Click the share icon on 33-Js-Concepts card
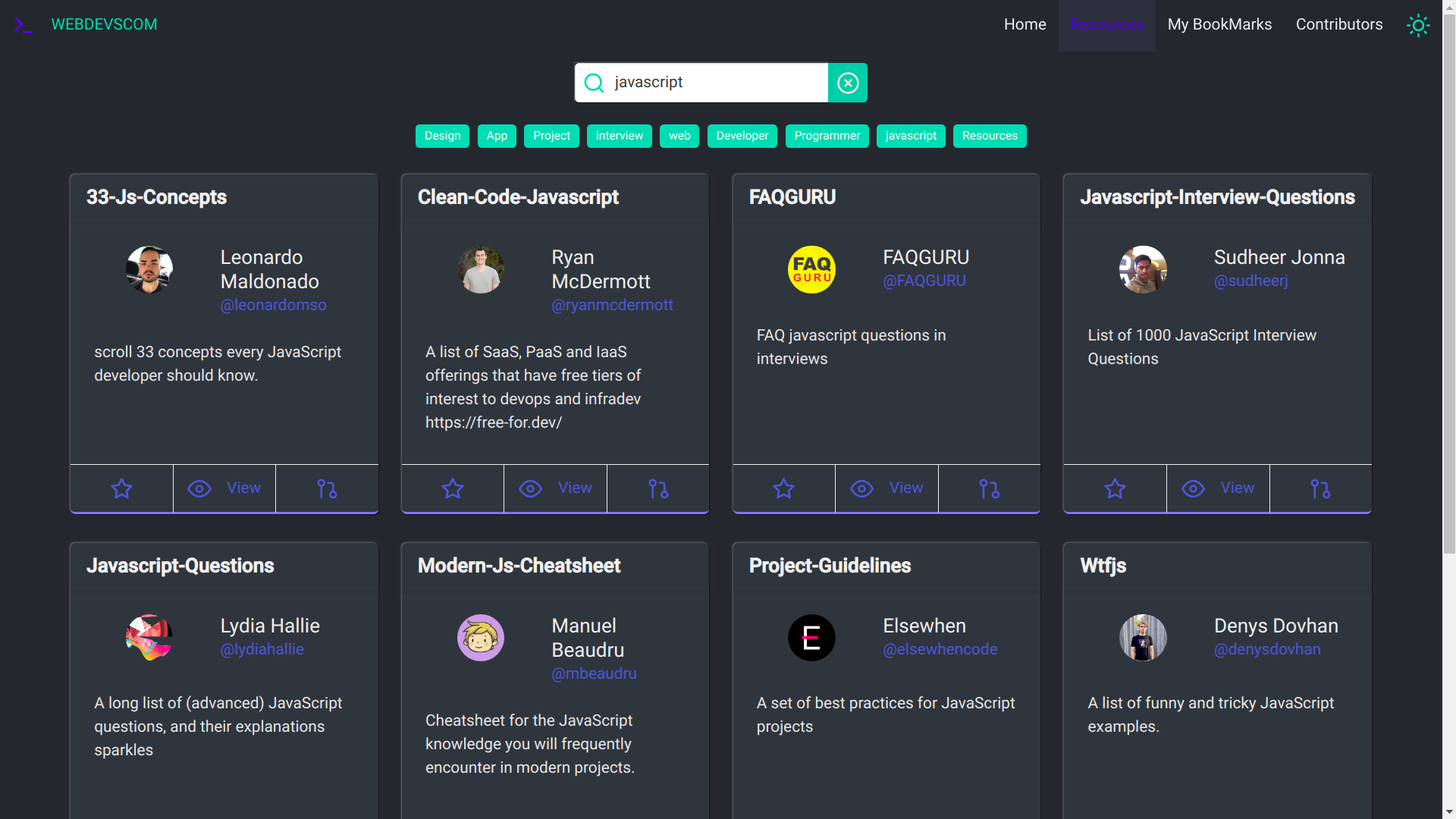This screenshot has width=1456, height=819. (x=326, y=489)
